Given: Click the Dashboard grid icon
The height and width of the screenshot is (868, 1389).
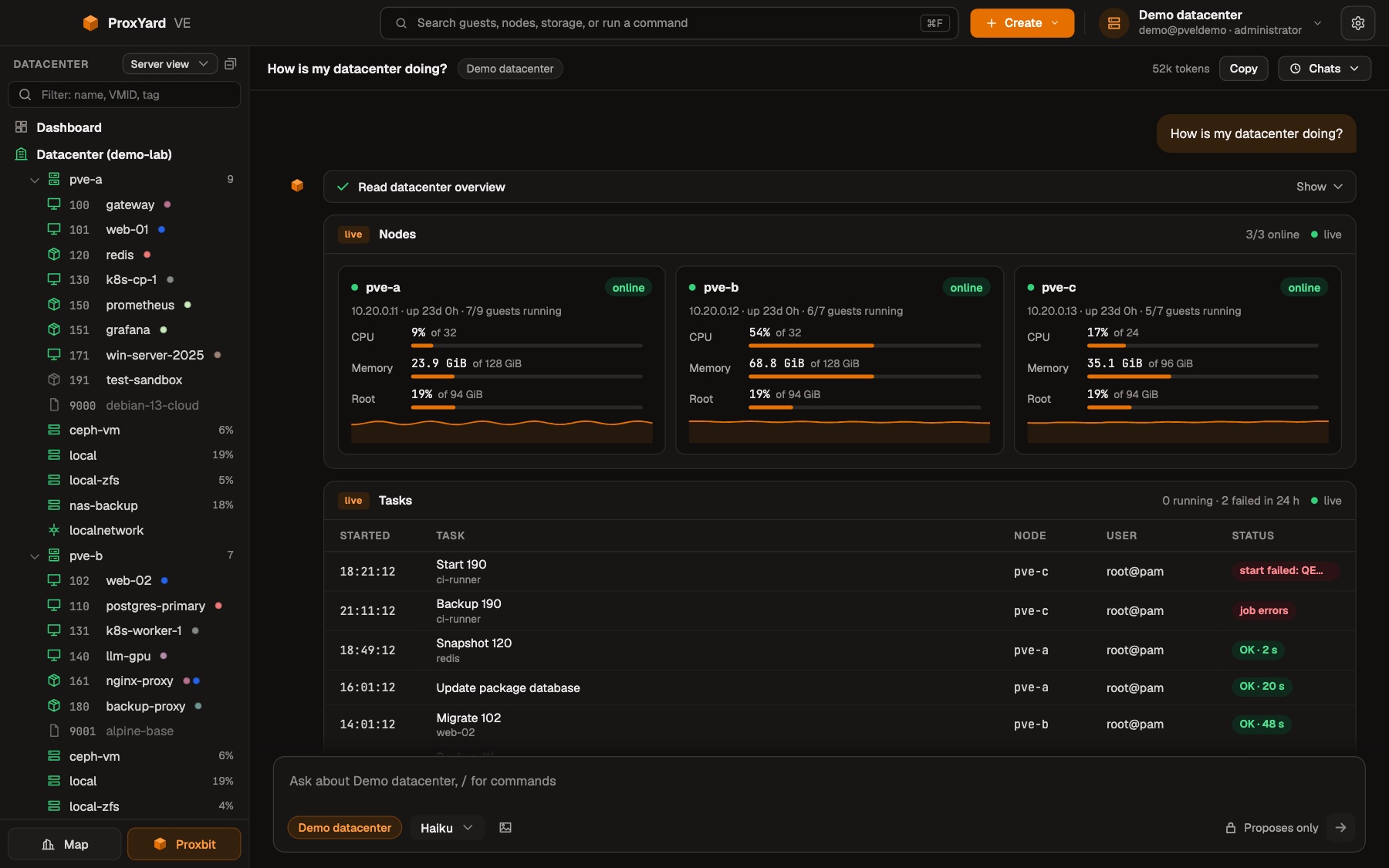Looking at the screenshot, I should click(x=22, y=127).
